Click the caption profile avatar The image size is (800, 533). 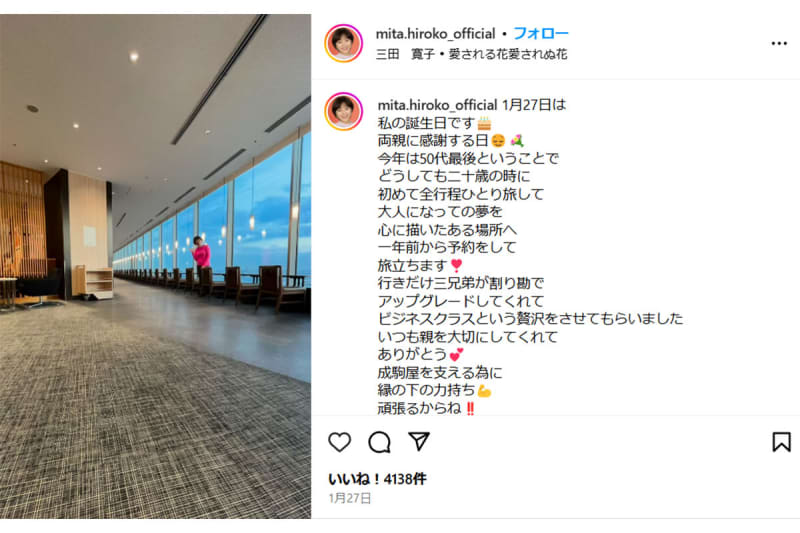[343, 111]
